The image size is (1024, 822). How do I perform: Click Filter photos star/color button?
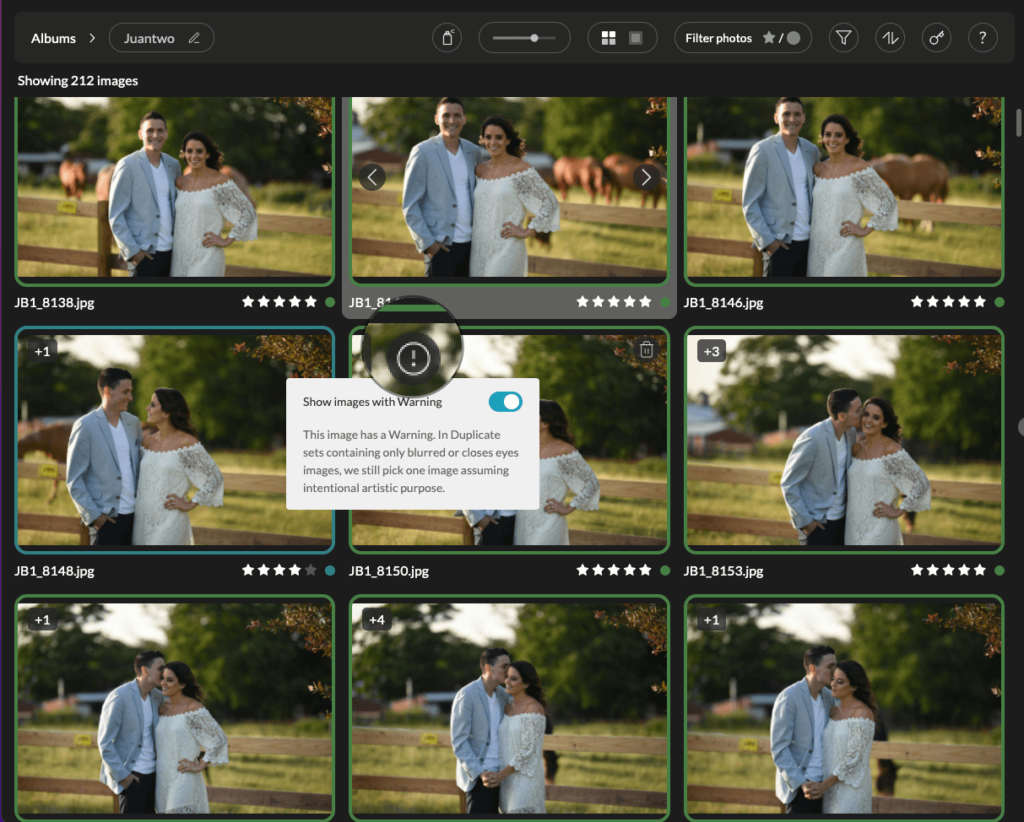[742, 38]
